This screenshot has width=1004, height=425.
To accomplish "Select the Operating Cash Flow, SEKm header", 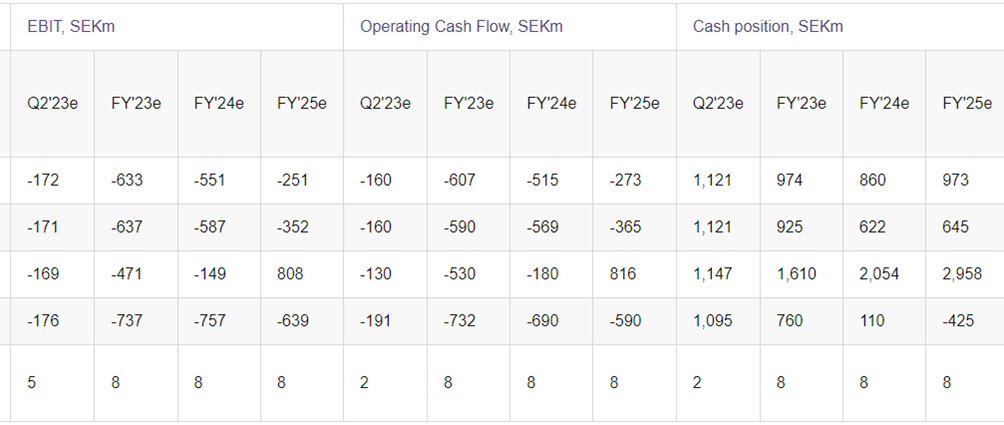I will coord(461,27).
